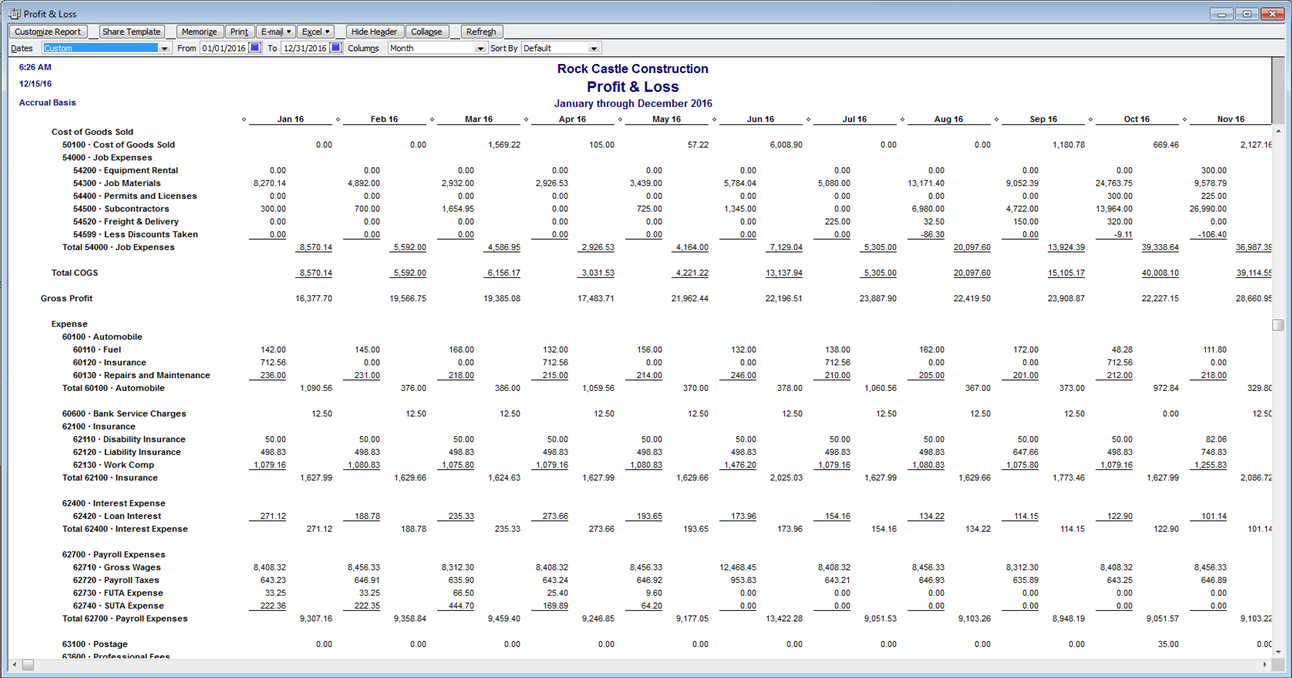Select row 60130 · Repairs and Maintenance

pyautogui.click(x=142, y=375)
